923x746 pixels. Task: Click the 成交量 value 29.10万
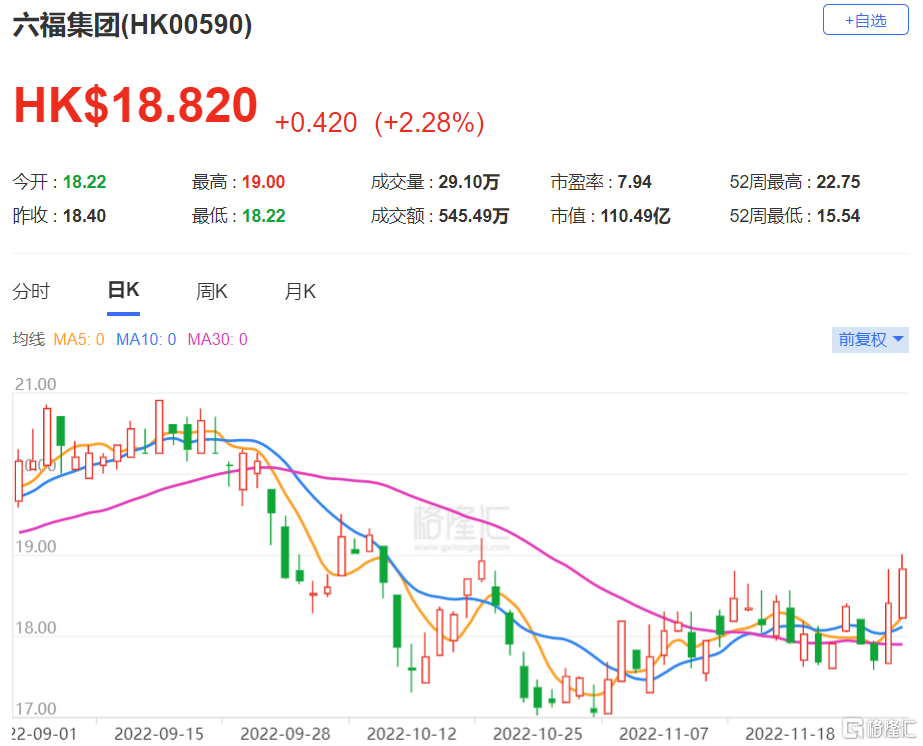coord(469,182)
